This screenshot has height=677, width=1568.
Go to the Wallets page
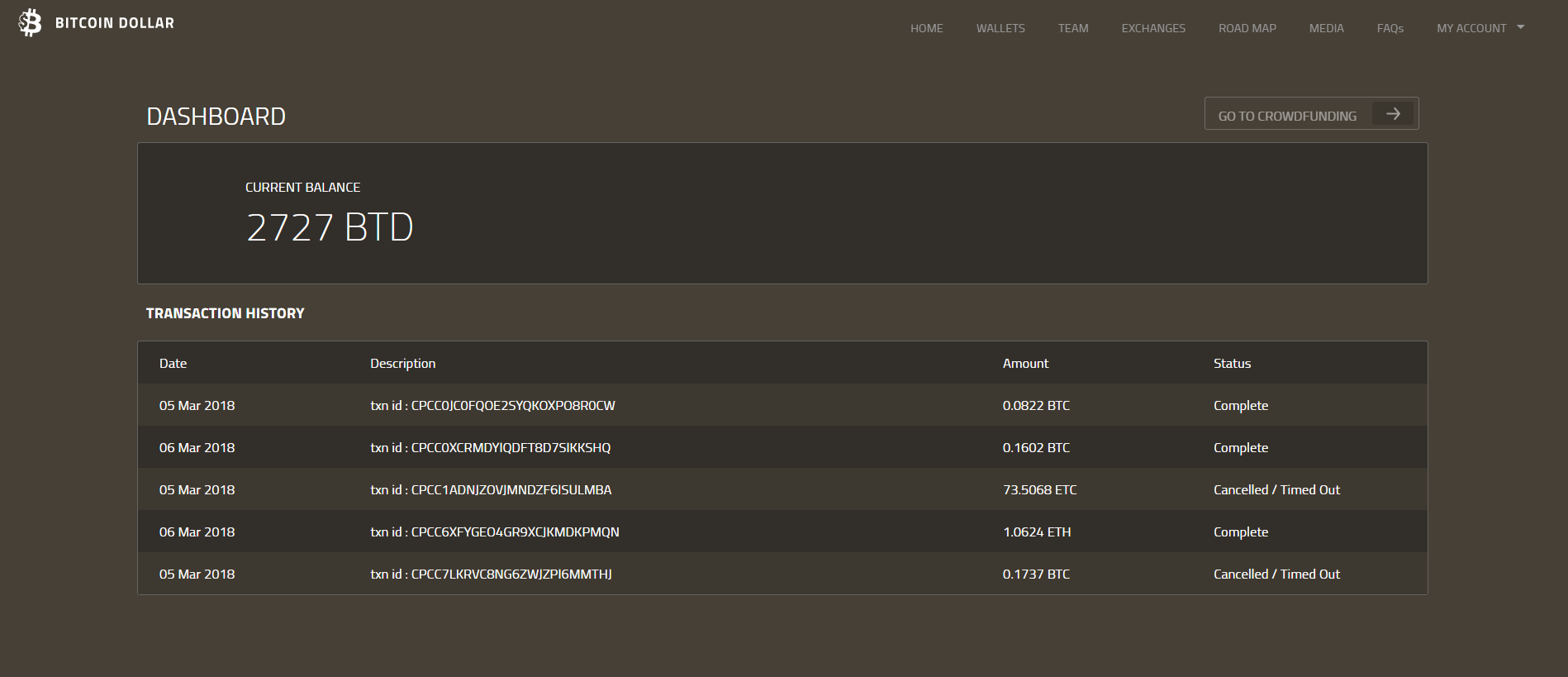pyautogui.click(x=1000, y=28)
